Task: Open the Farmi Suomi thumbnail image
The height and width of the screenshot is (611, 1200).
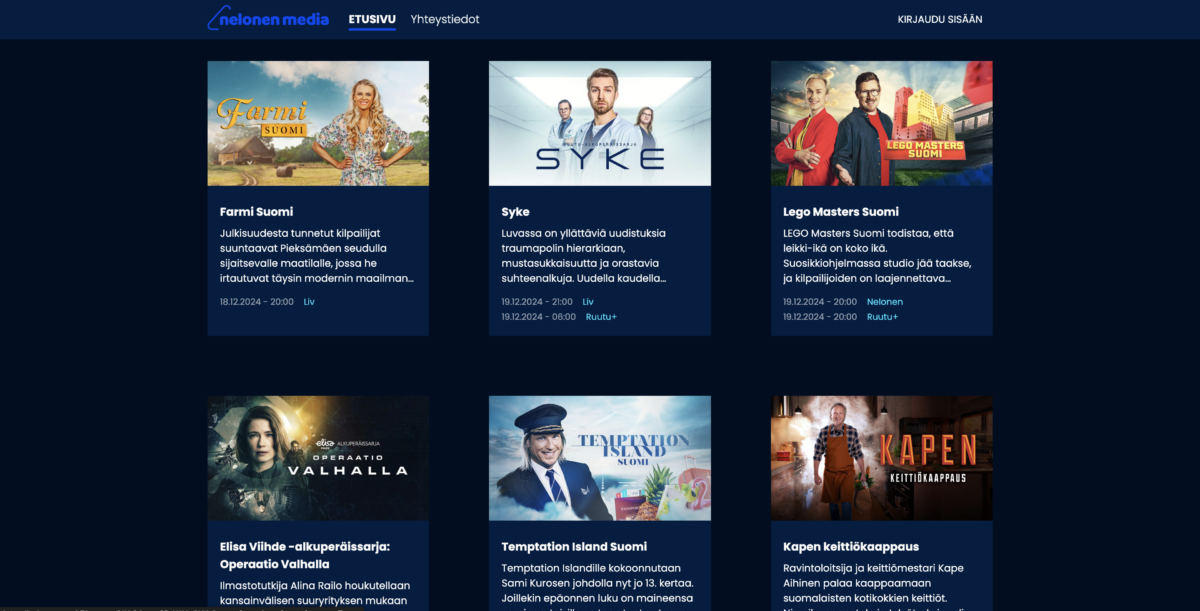Action: [318, 123]
